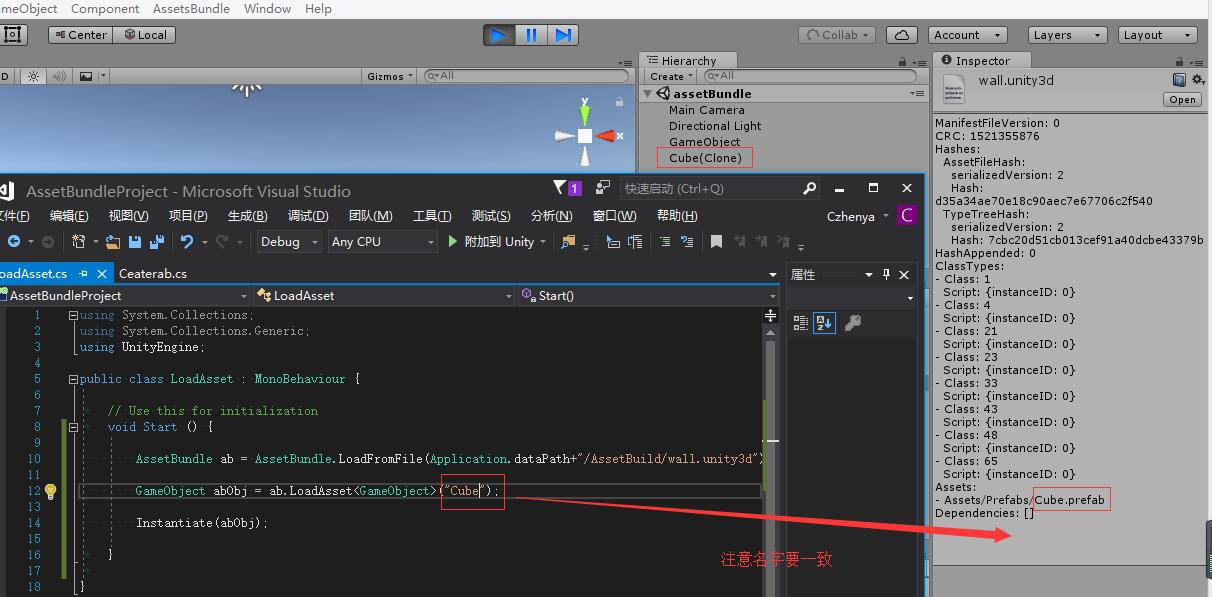The width and height of the screenshot is (1212, 597).
Task: Click the Save All icon
Action: click(157, 241)
